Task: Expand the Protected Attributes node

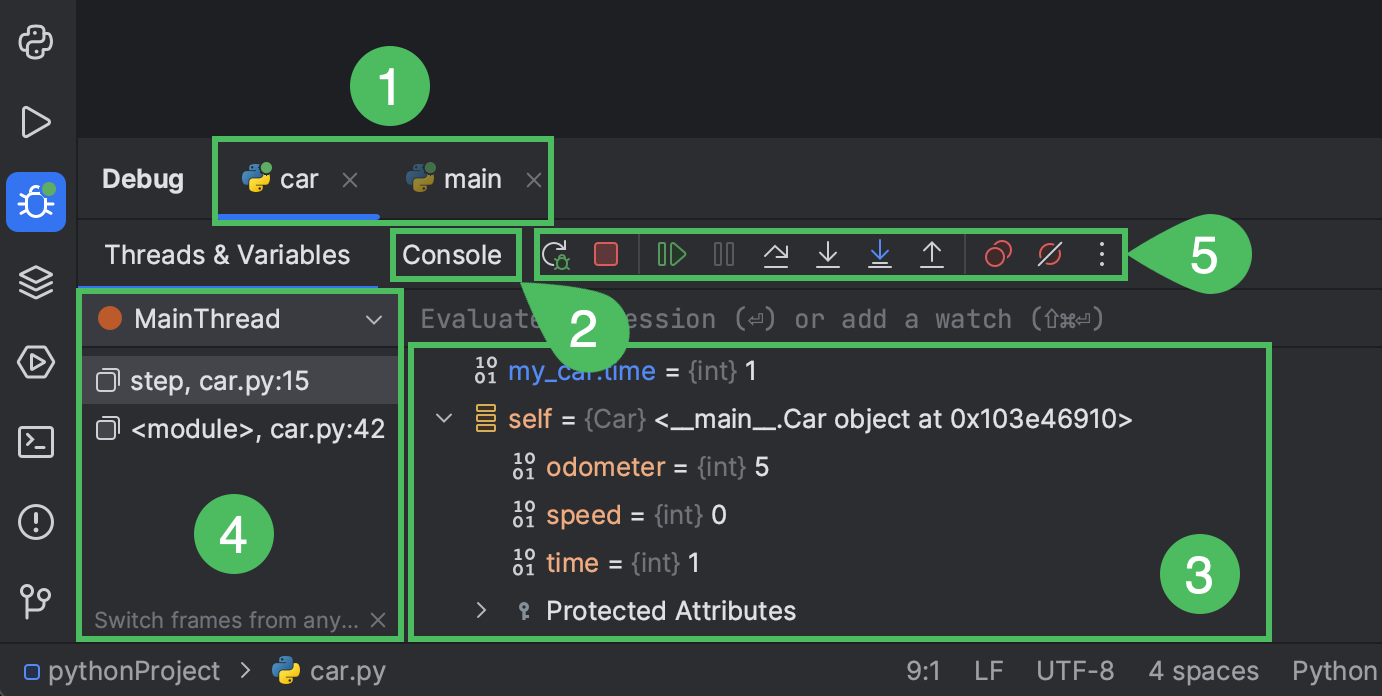Action: point(480,610)
